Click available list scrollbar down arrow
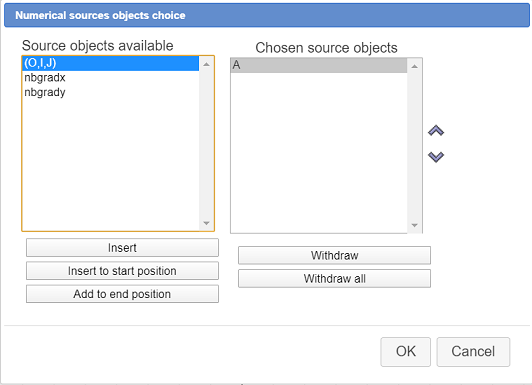 tap(206, 223)
